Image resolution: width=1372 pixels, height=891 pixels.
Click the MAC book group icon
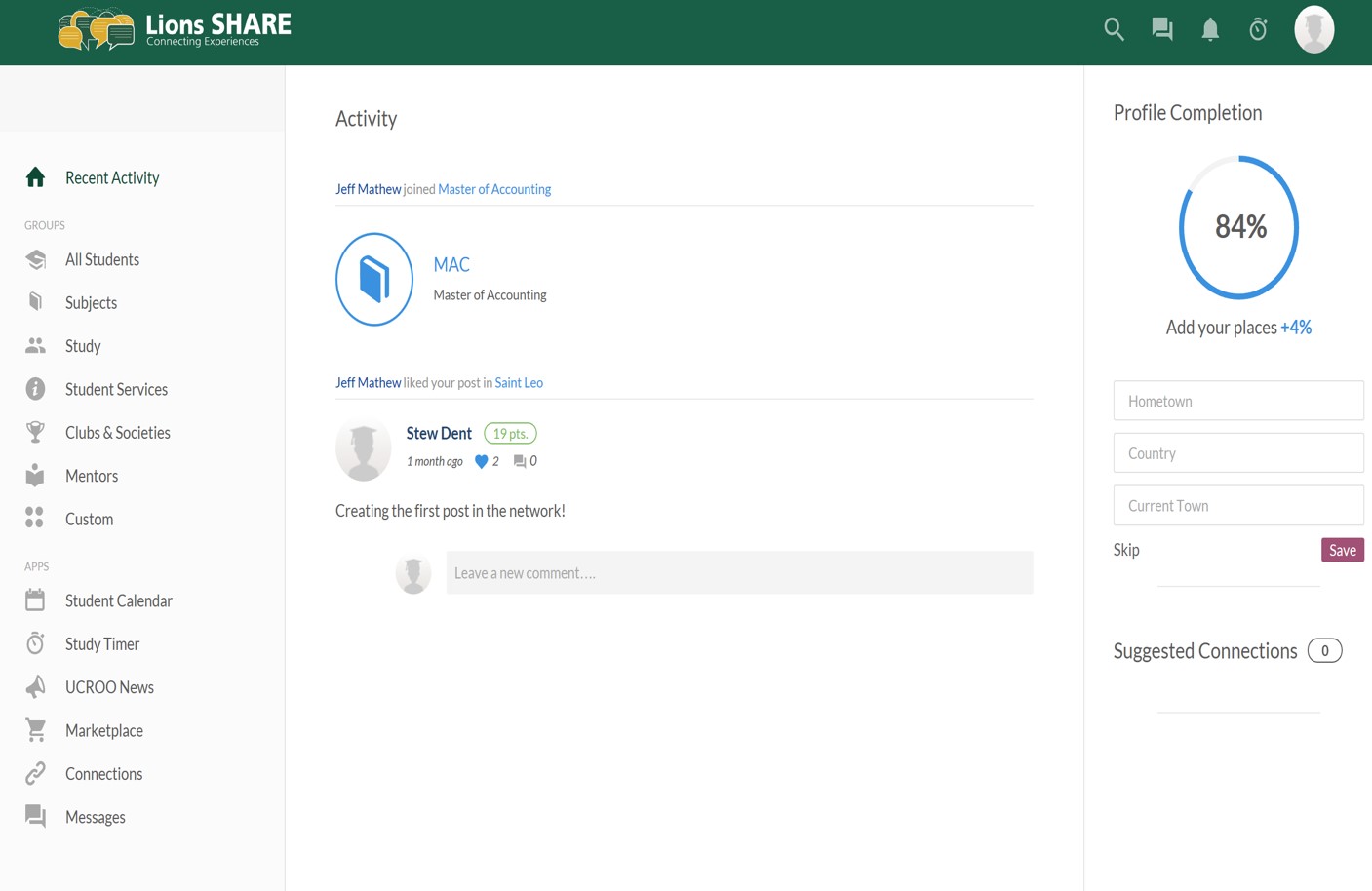pyautogui.click(x=374, y=279)
